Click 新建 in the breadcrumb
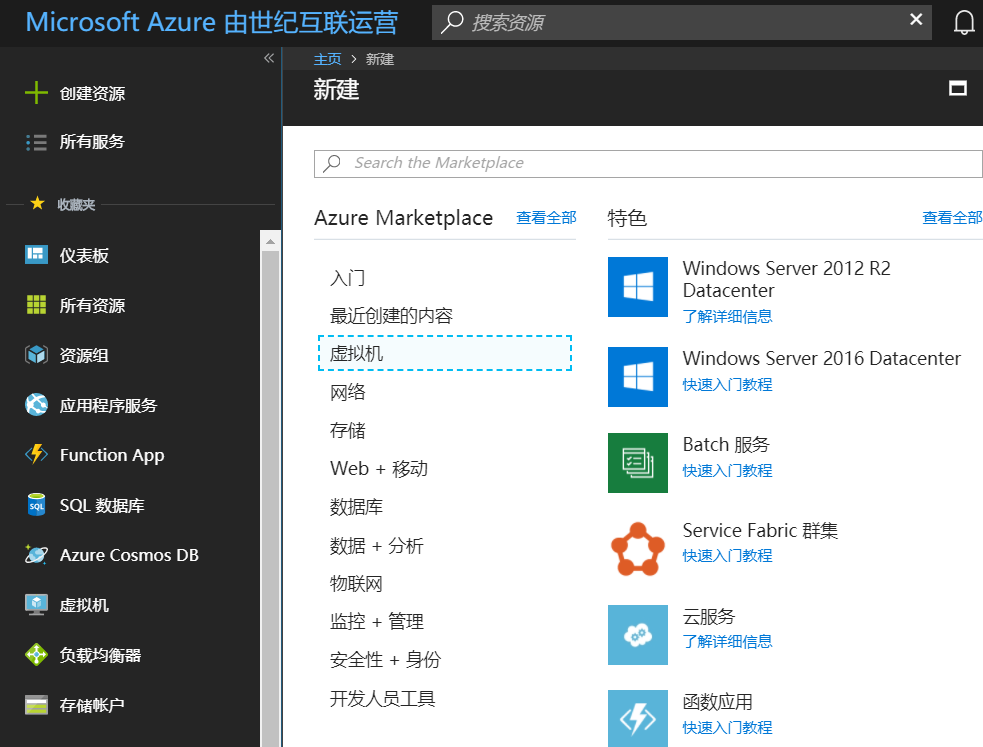 (380, 59)
